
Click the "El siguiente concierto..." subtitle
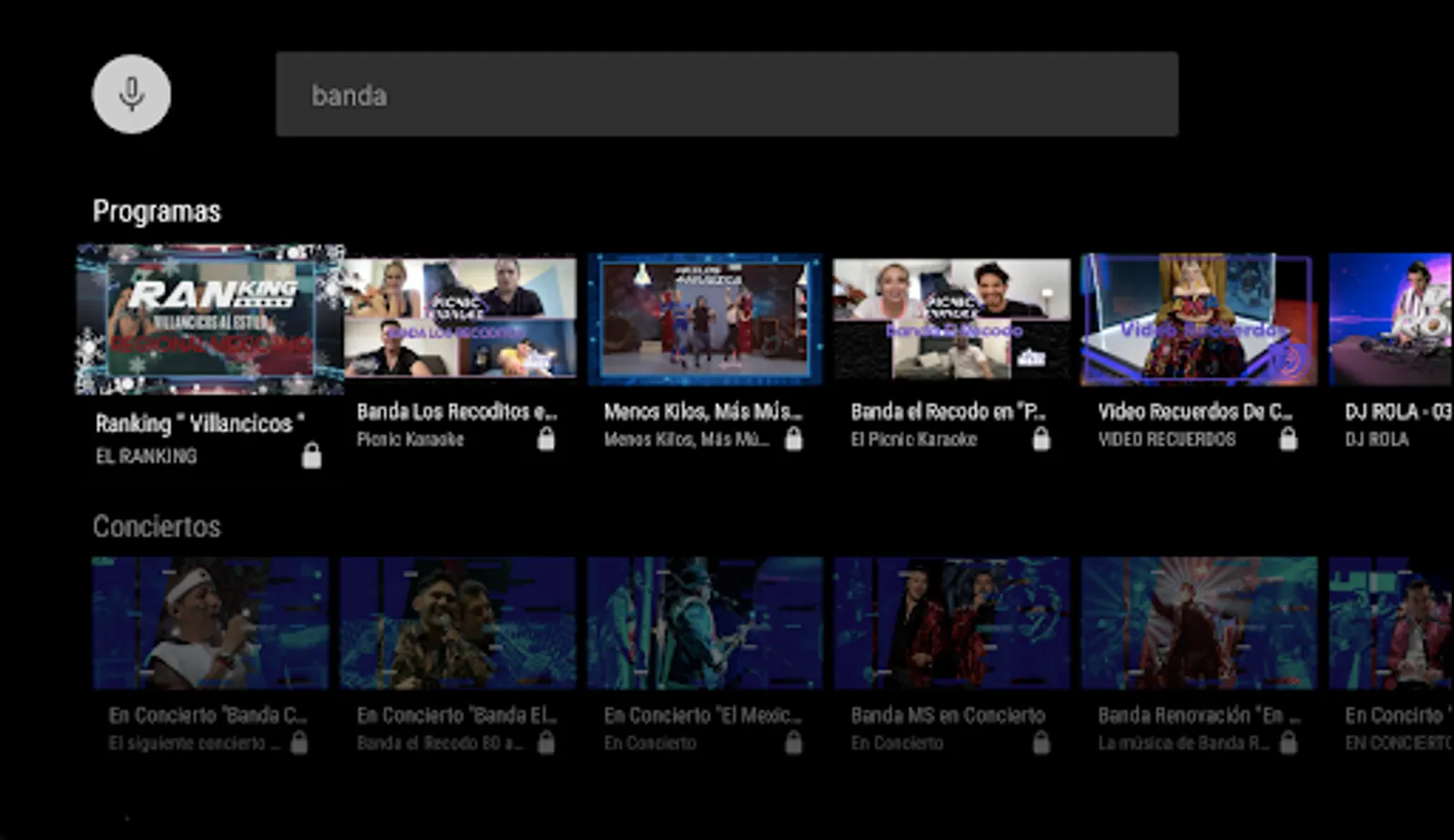click(194, 743)
